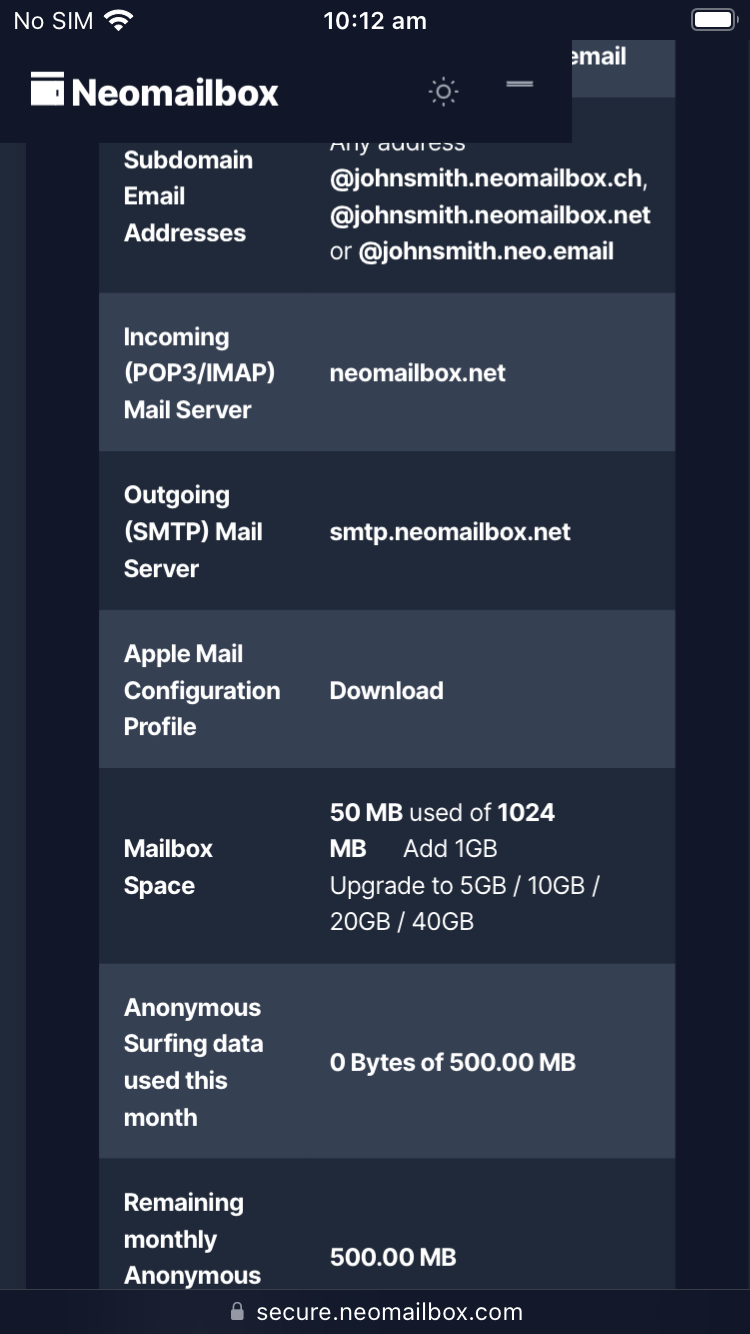Click smtp.neomailbox.net outgoing server value

coord(450,532)
